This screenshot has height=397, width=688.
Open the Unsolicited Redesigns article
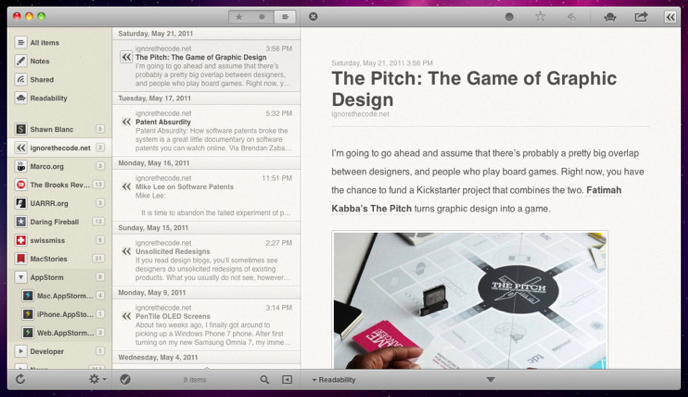tap(206, 260)
